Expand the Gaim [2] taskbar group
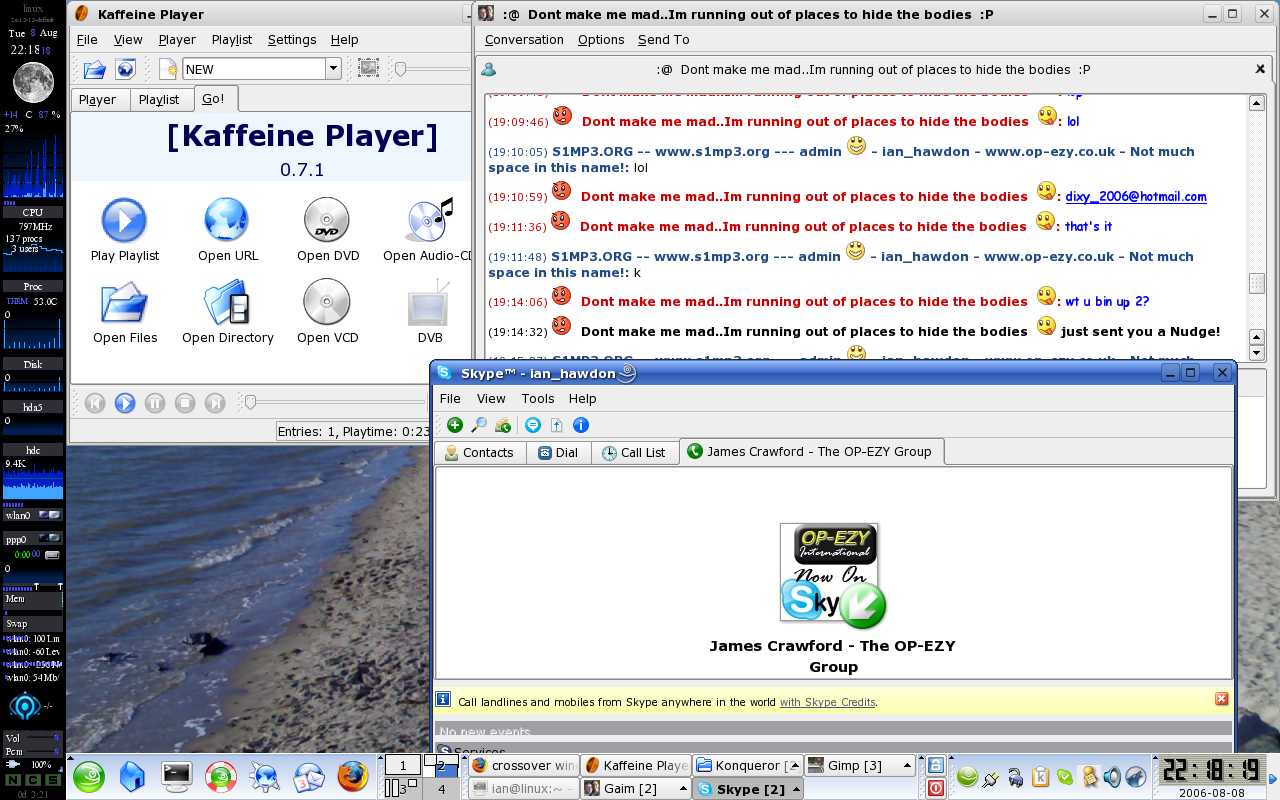The image size is (1280, 800). tap(683, 789)
